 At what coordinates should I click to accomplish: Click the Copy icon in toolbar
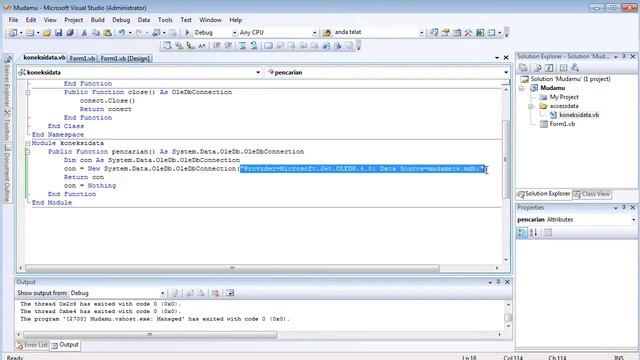click(x=96, y=32)
